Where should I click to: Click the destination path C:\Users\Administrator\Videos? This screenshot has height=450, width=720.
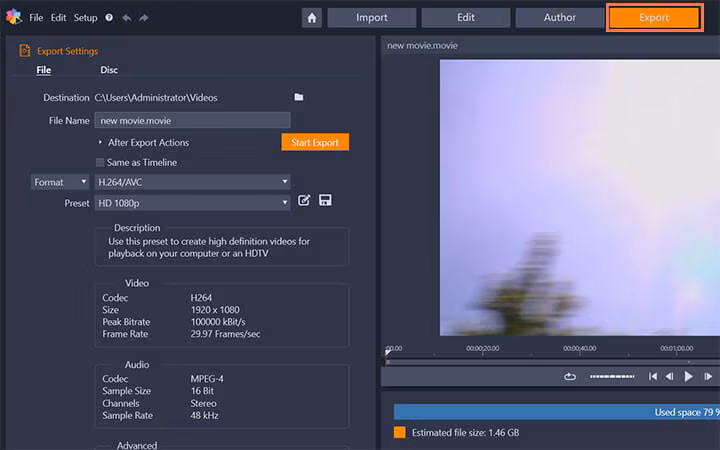(x=156, y=97)
